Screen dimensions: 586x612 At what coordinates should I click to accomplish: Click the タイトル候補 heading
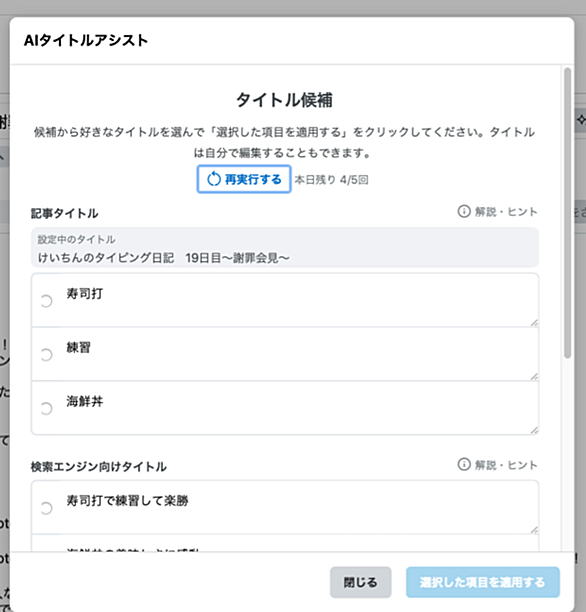click(x=284, y=100)
